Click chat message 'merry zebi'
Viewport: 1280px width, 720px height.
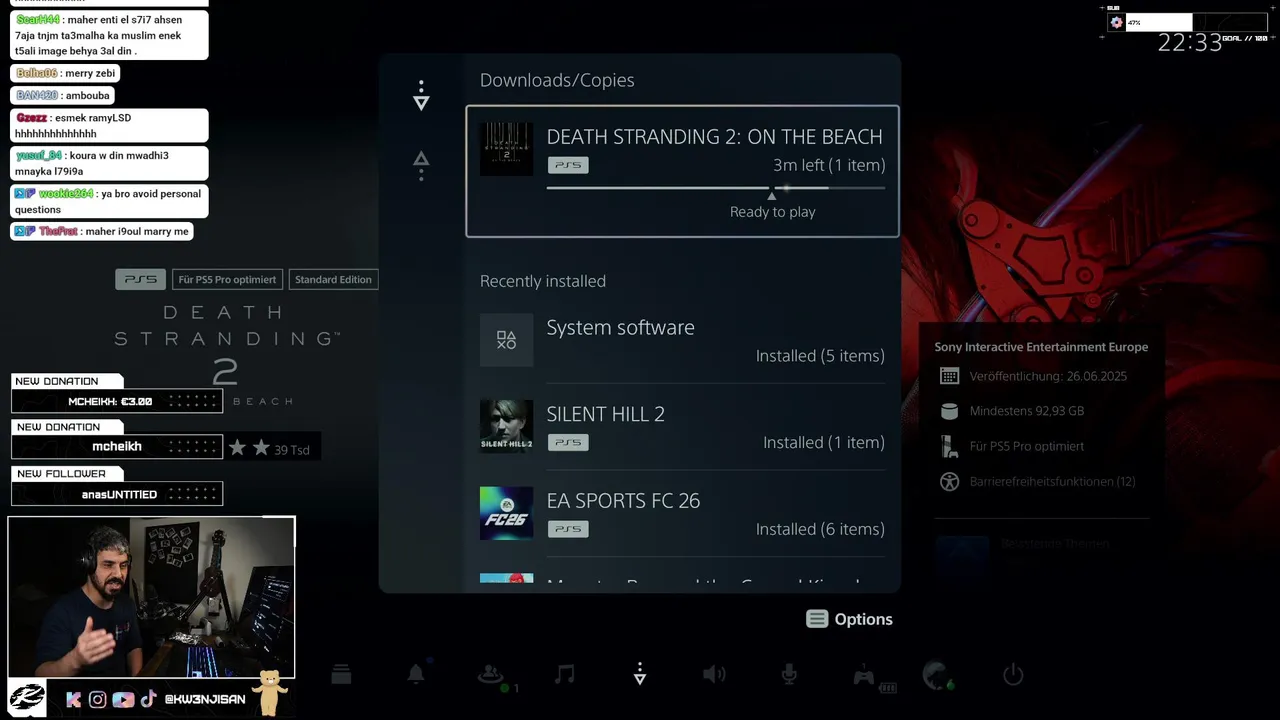(65, 73)
